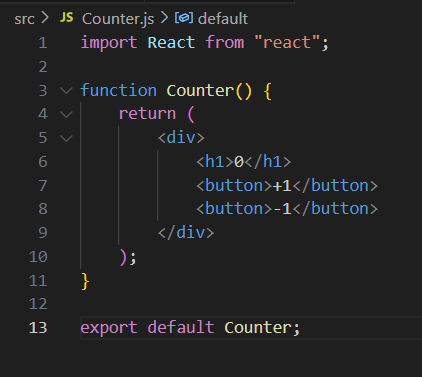Click line number 8 in gutter

point(43,209)
